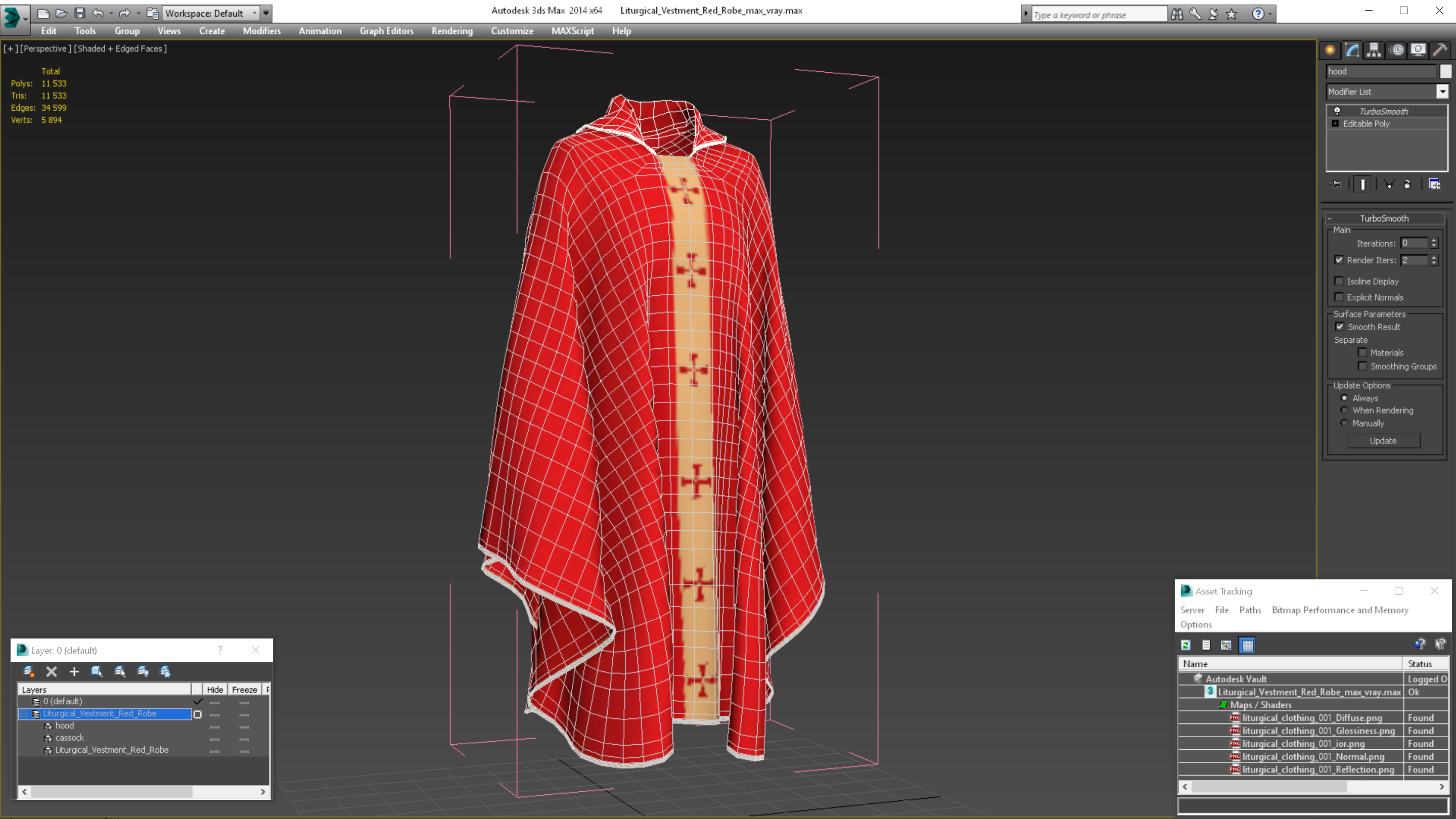Open the undo history dropdown arrow

pos(111,13)
